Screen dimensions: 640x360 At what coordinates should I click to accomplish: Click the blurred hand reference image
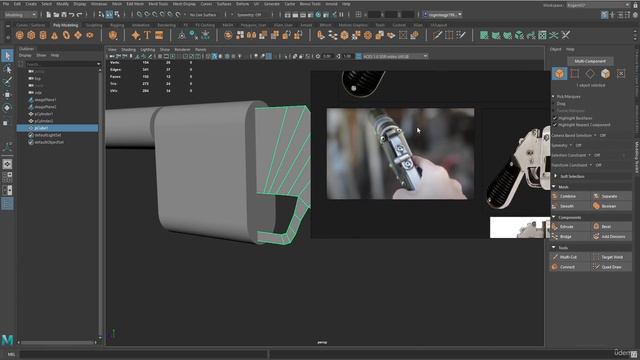click(400, 153)
